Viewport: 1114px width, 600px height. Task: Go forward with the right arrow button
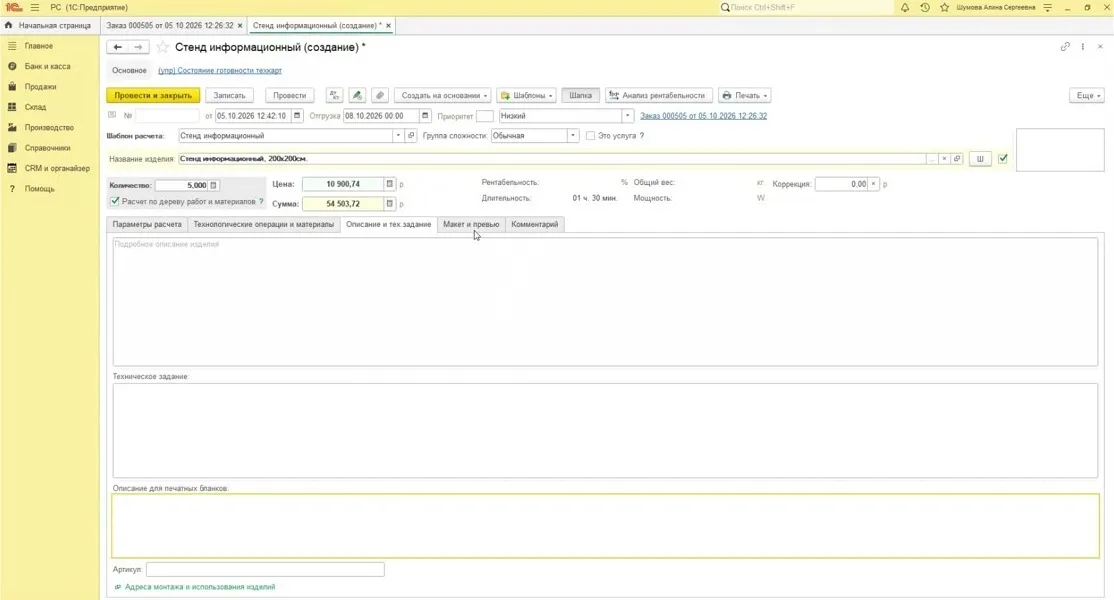pyautogui.click(x=138, y=47)
